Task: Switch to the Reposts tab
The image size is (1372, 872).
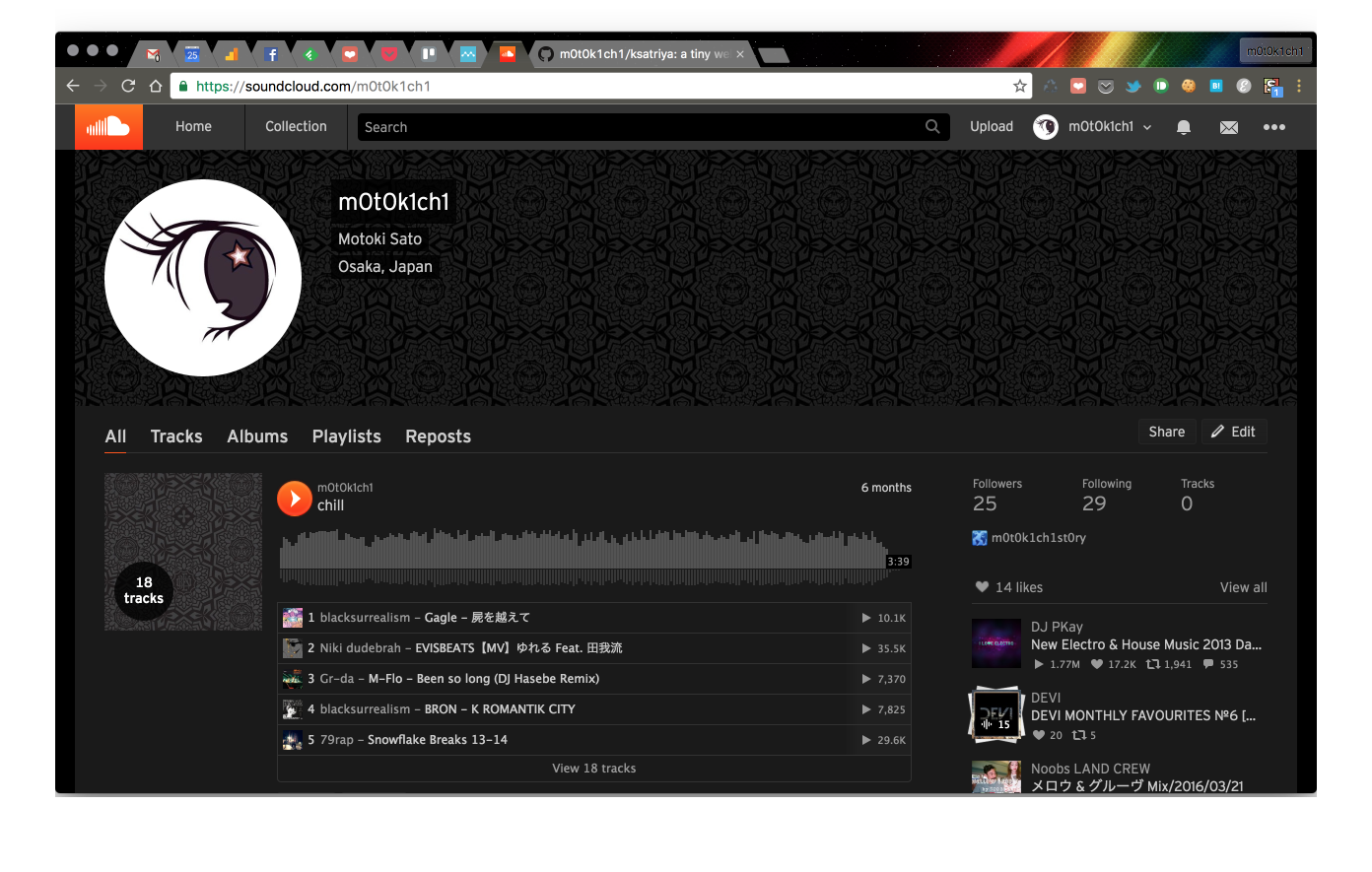Action: (x=438, y=436)
